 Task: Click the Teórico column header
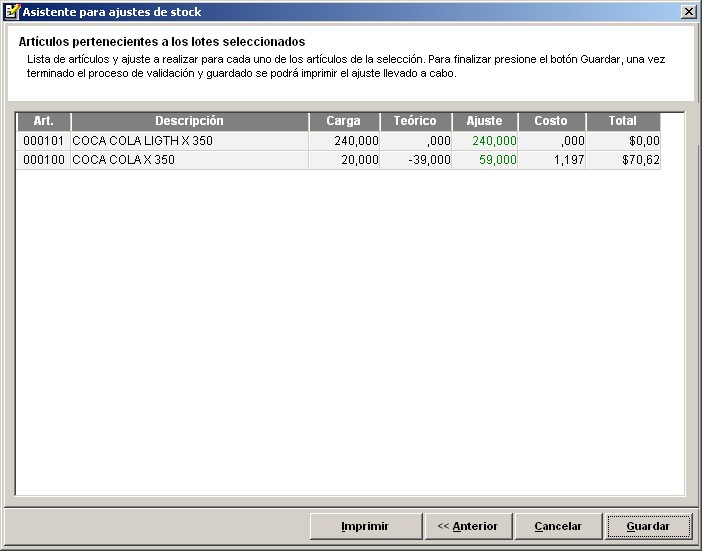[x=416, y=121]
